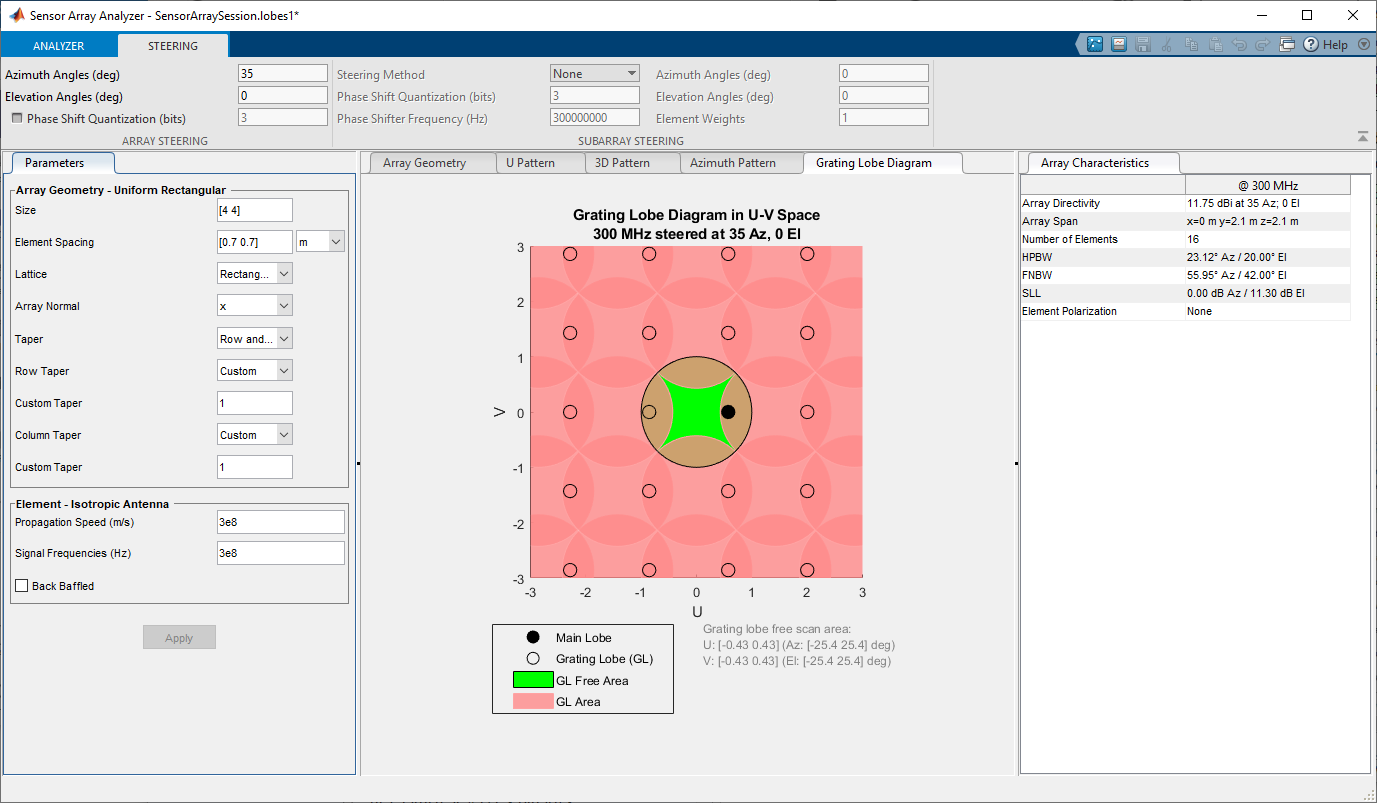Image resolution: width=1377 pixels, height=803 pixels.
Task: Click the 'Grating lobe free scan area:' text
Action: (777, 629)
